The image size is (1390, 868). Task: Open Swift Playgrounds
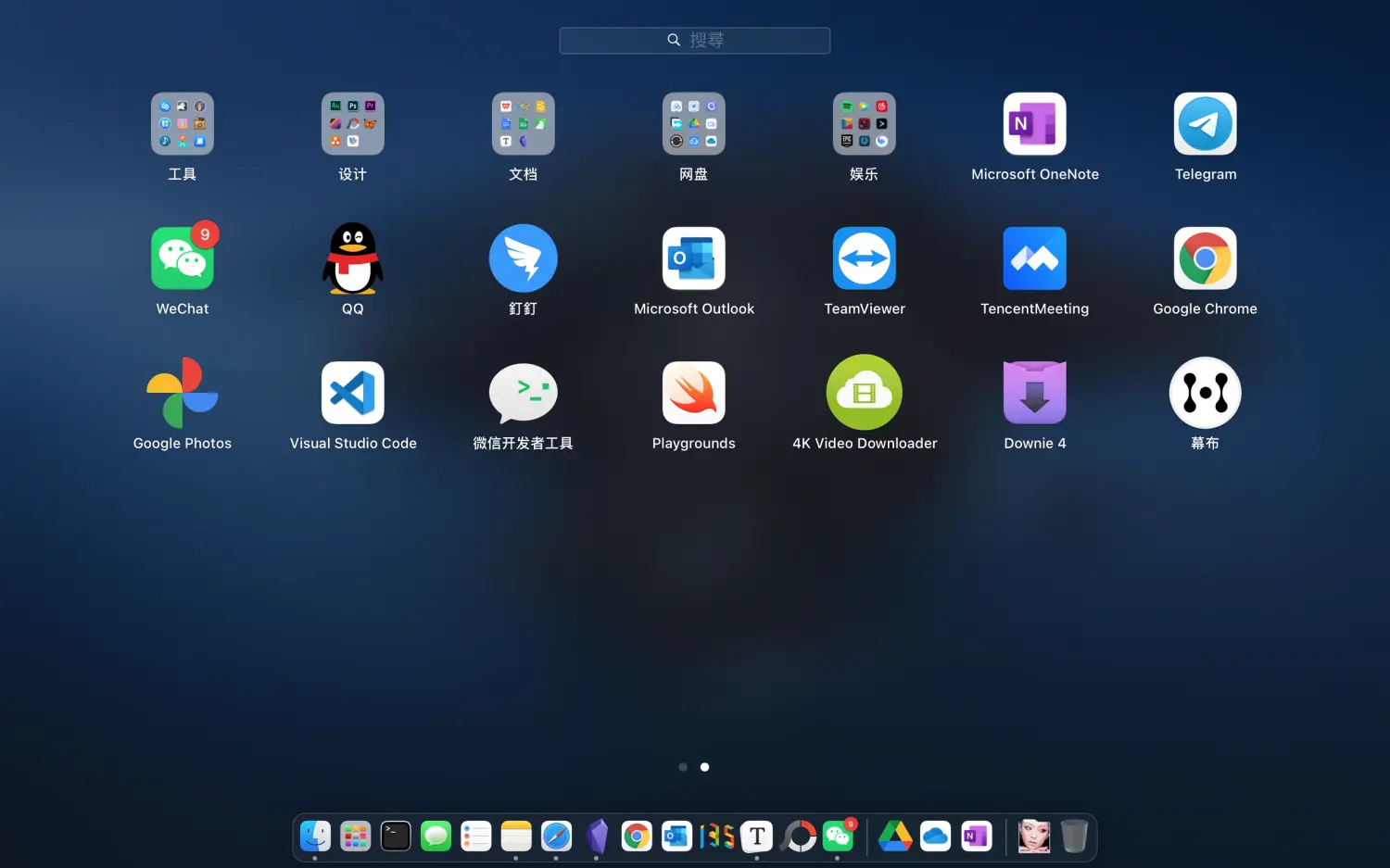[x=693, y=393]
